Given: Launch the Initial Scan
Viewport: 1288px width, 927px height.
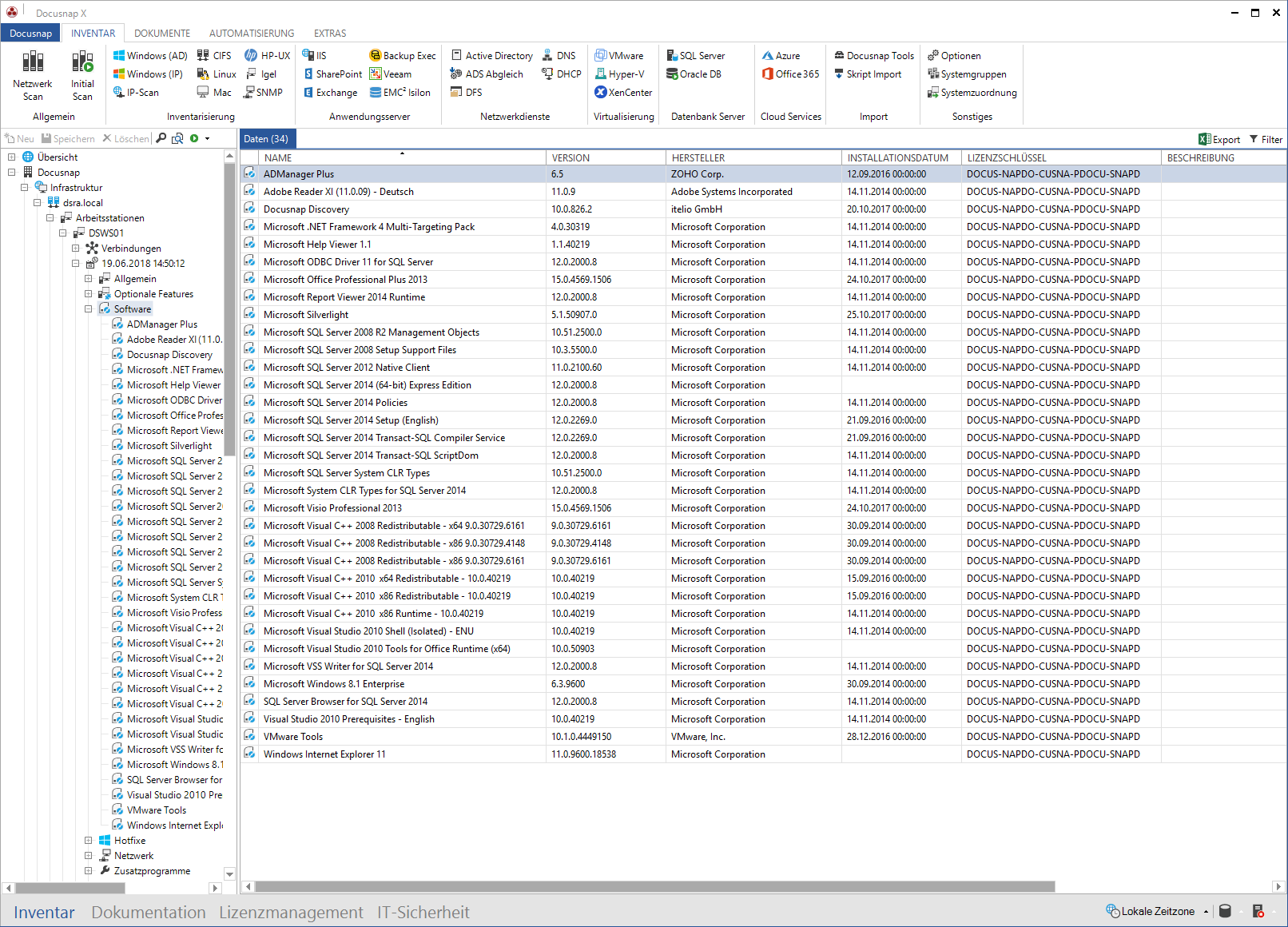Looking at the screenshot, I should 82,75.
